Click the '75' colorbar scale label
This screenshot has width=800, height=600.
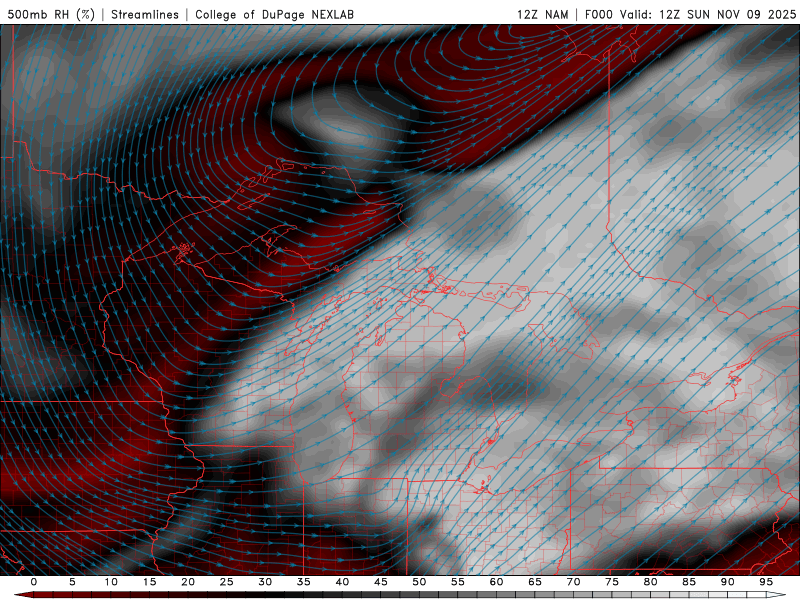click(x=612, y=582)
